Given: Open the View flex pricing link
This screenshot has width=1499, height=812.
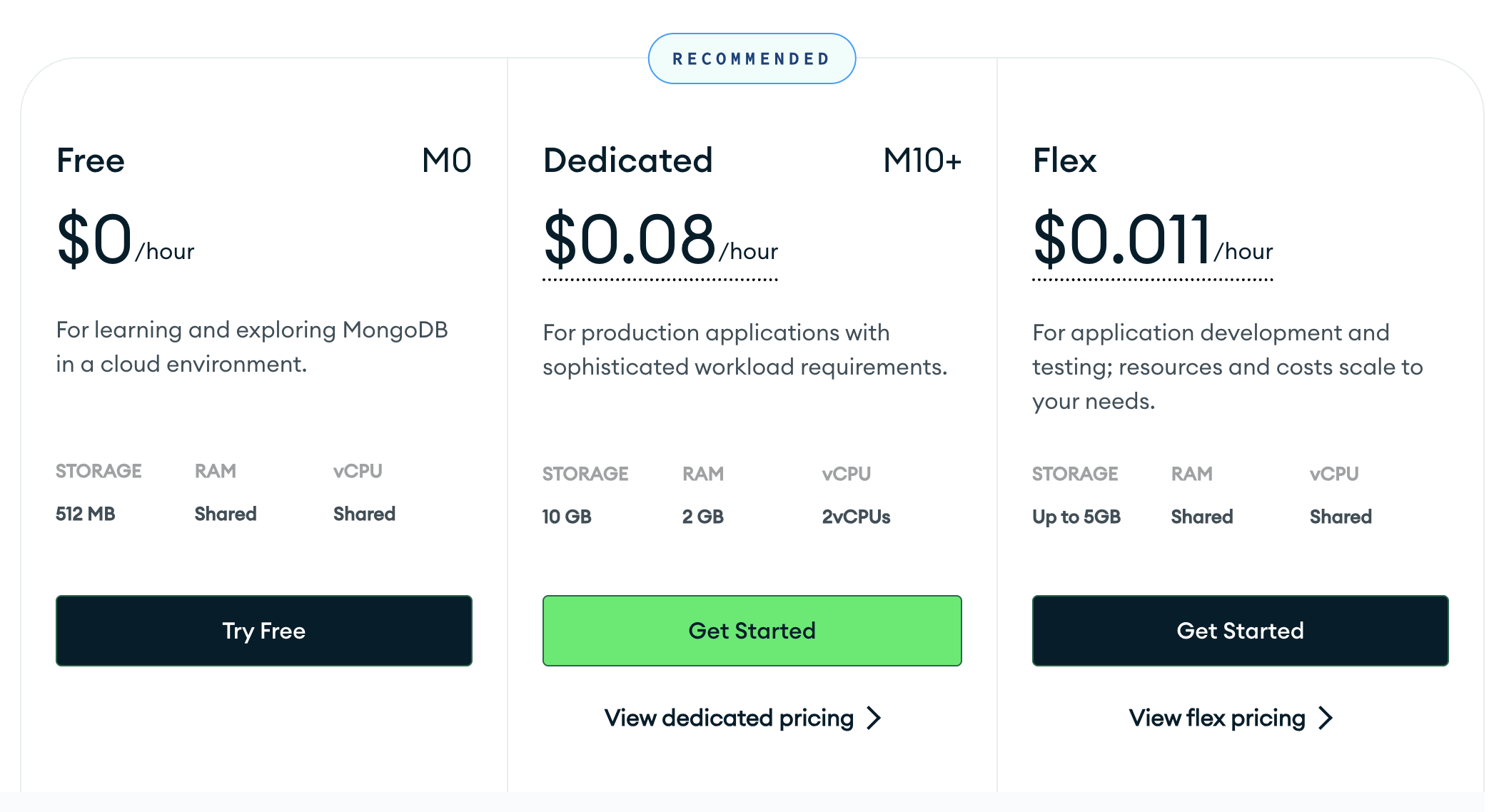Looking at the screenshot, I should (1216, 718).
